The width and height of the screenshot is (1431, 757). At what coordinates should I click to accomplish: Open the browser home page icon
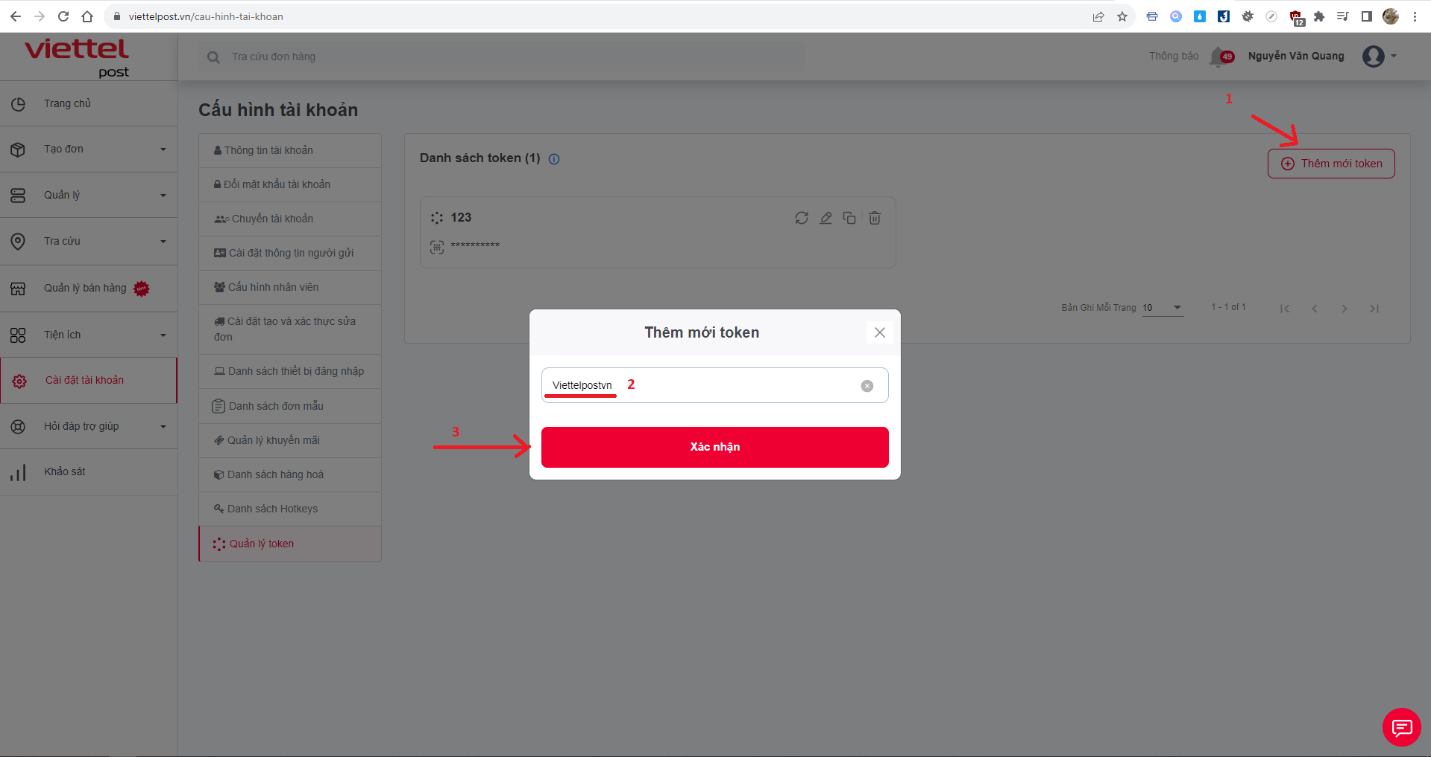click(87, 16)
